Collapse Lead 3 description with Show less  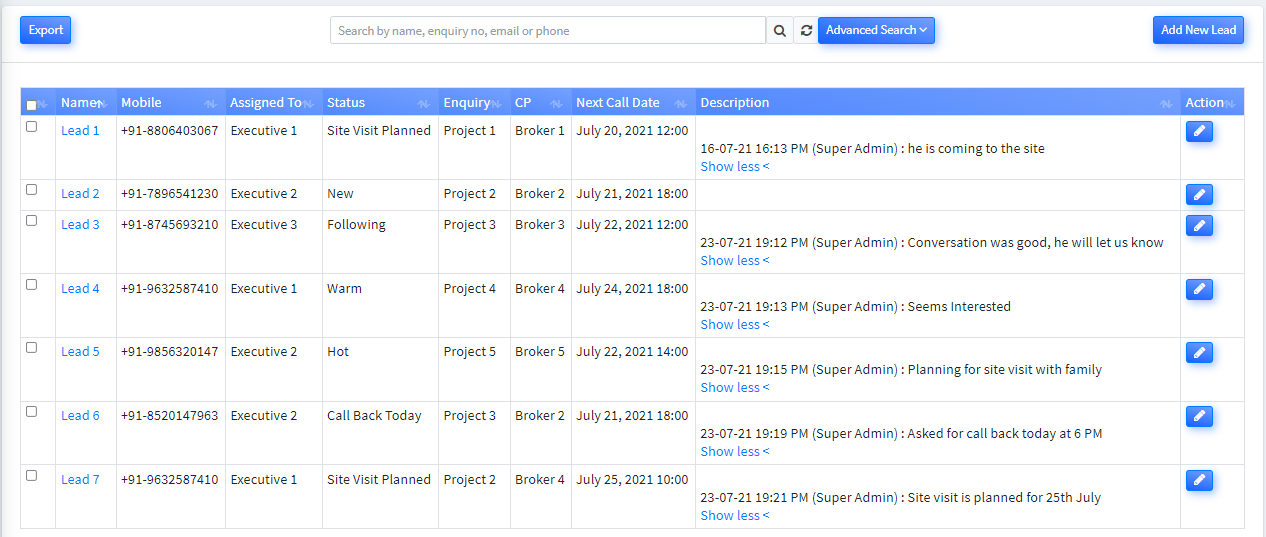coord(735,260)
